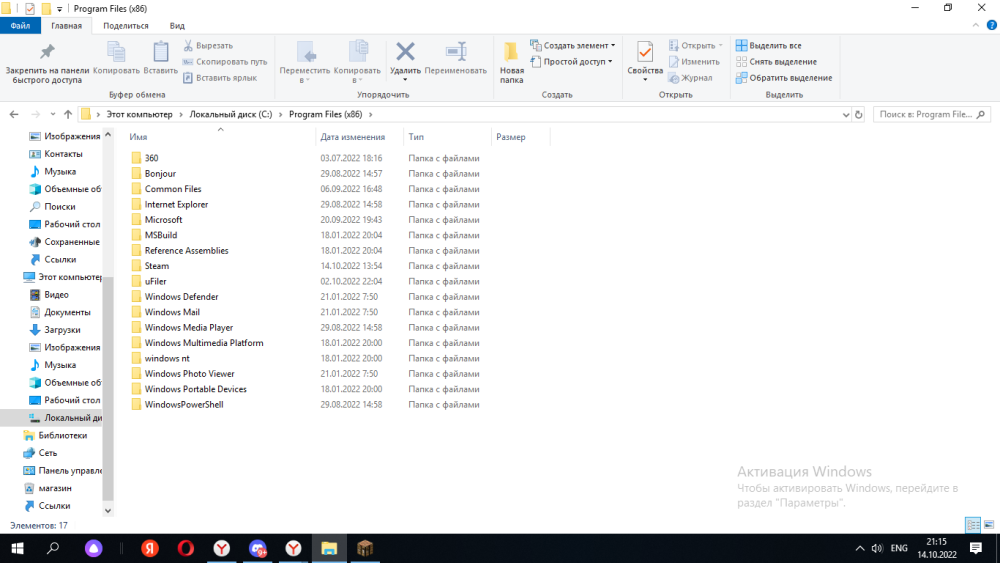Open the Open (Открыть) dropdown arrow

[x=721, y=45]
